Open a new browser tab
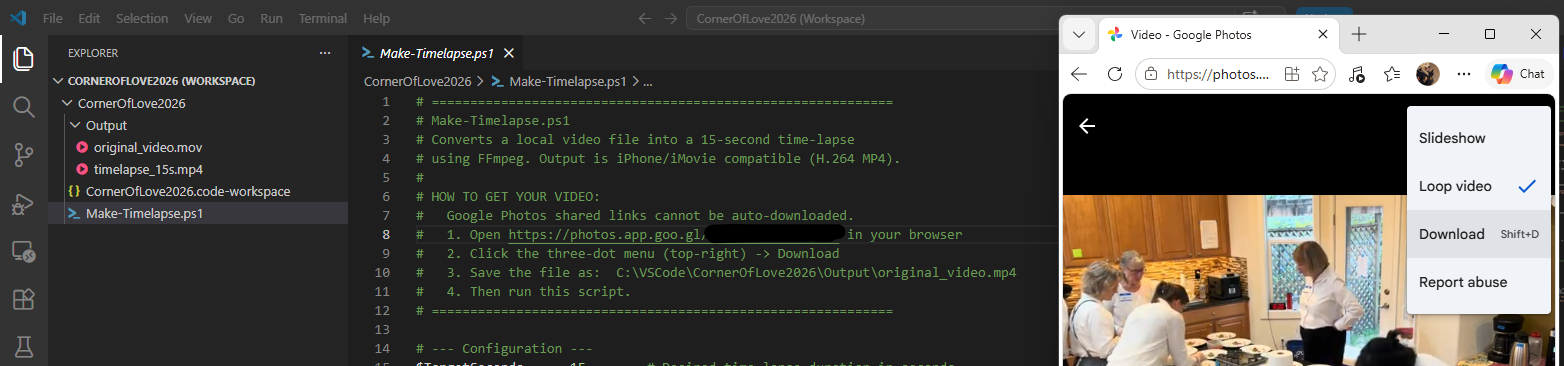This screenshot has height=366, width=1564. pyautogui.click(x=1359, y=34)
